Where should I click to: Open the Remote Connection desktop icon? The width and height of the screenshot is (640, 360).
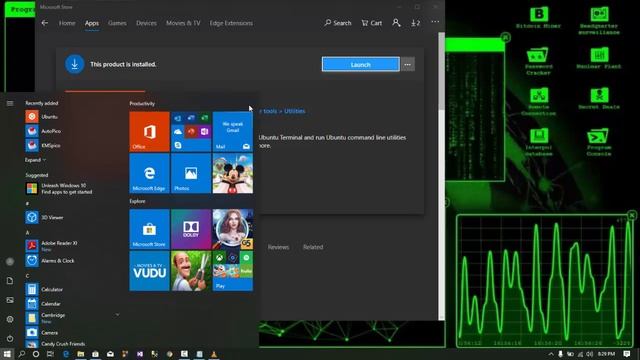(x=538, y=102)
